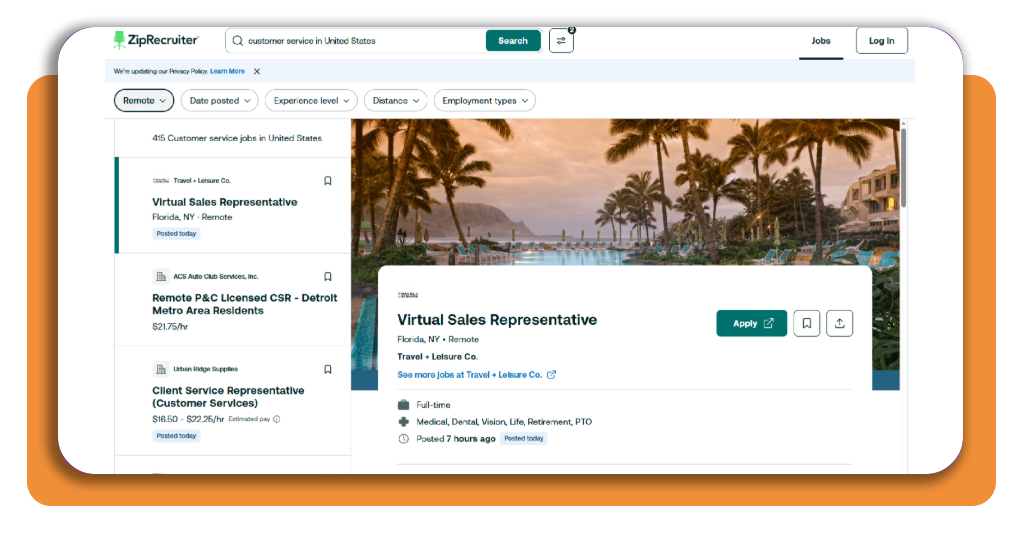Click the briefcase Full-time icon
Viewport: 1024px width, 536px height.
[404, 405]
